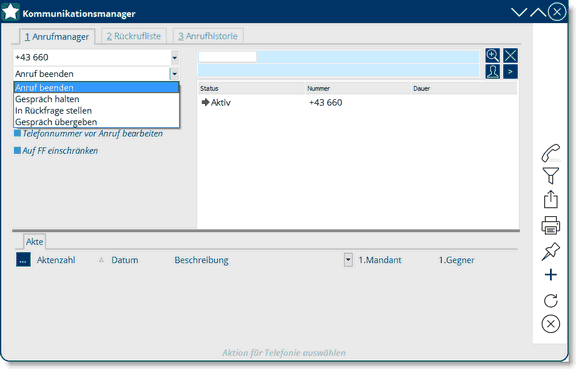Select "In Rückfrage stellen" option
The image size is (578, 371).
click(x=96, y=111)
